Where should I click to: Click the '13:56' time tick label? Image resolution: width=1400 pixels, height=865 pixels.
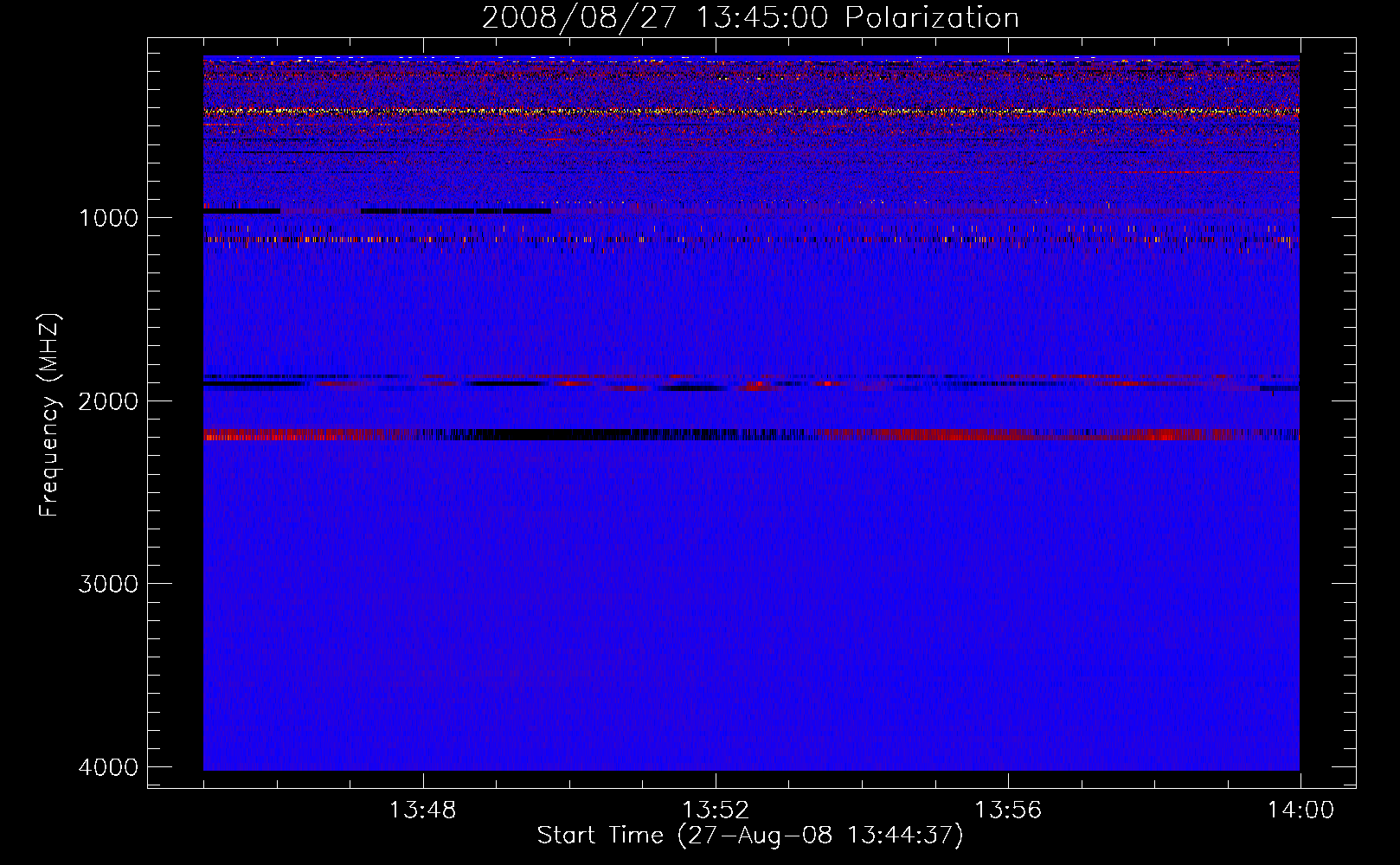click(1008, 811)
